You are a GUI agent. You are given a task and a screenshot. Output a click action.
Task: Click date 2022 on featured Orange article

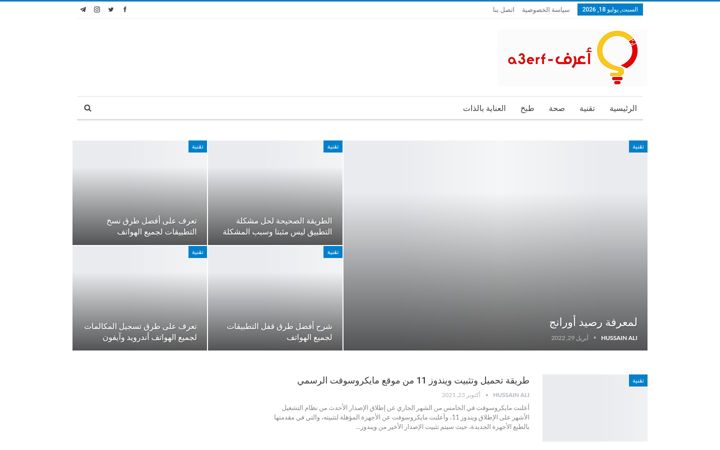click(570, 338)
